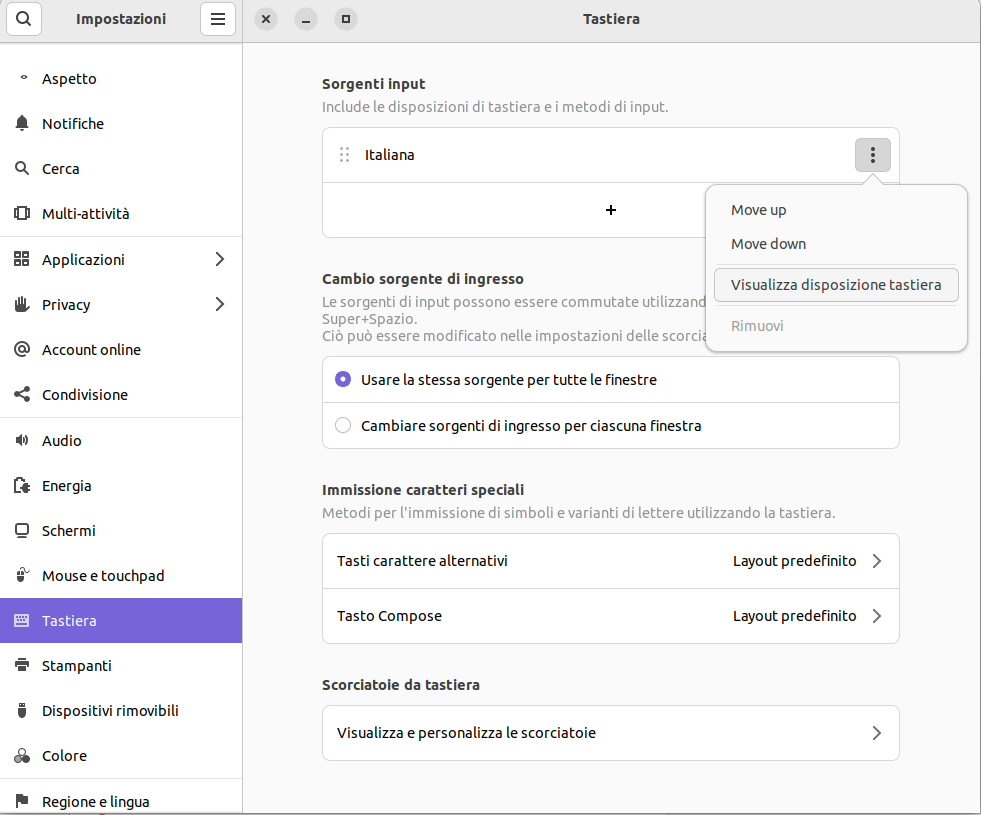Go to Schermi settings
The height and width of the screenshot is (815, 981).
click(x=121, y=530)
